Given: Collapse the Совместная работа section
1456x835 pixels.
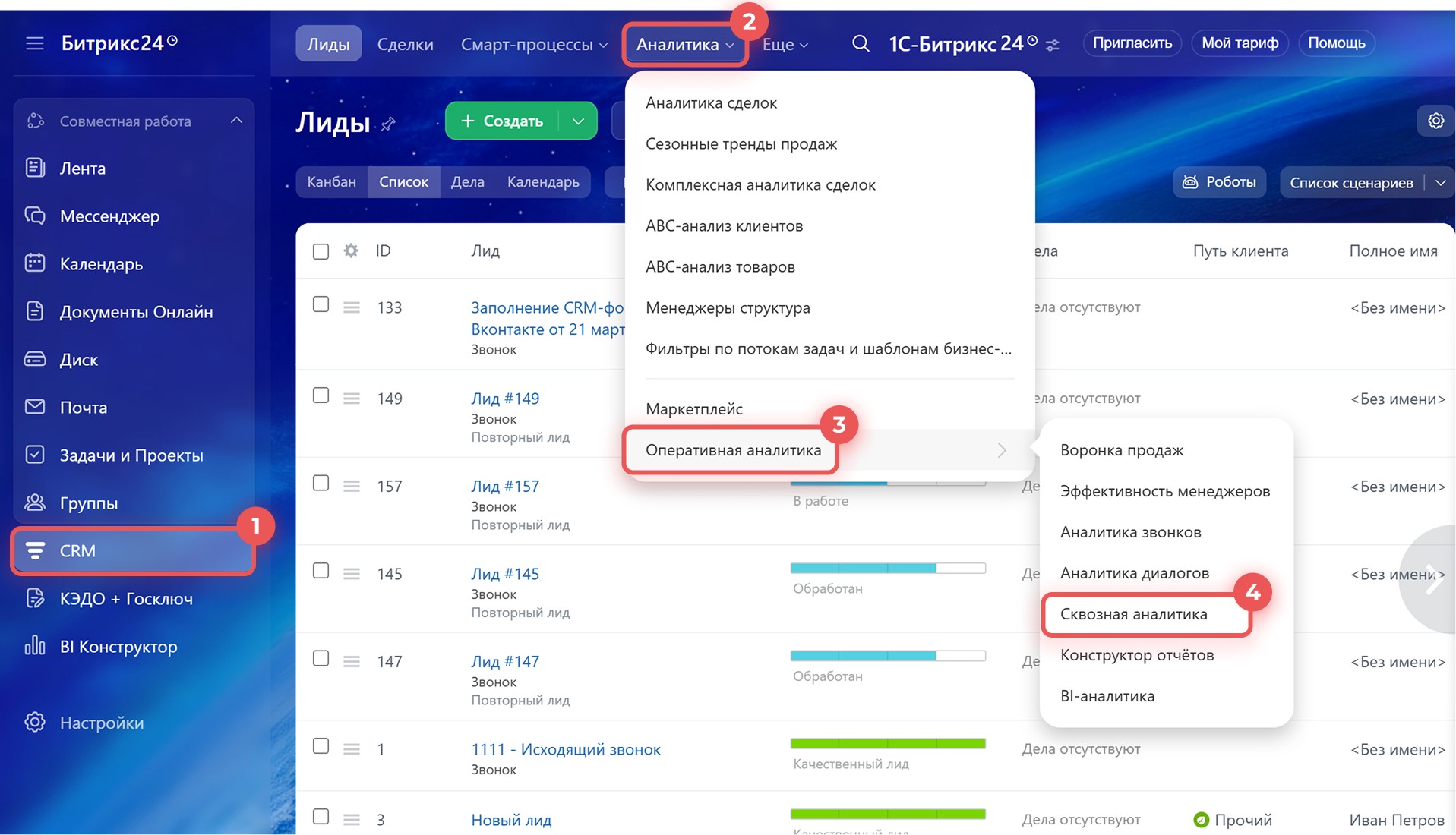Looking at the screenshot, I should pyautogui.click(x=236, y=121).
